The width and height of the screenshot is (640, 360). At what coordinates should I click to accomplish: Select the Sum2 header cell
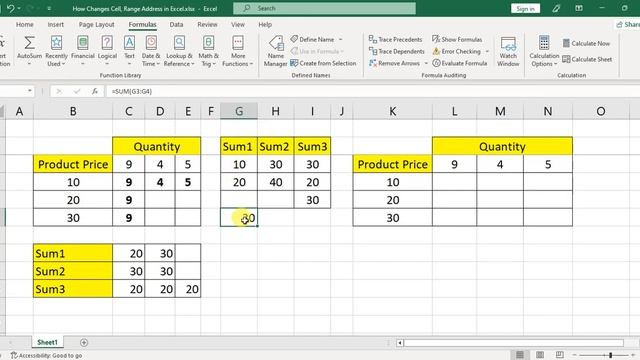click(276, 147)
